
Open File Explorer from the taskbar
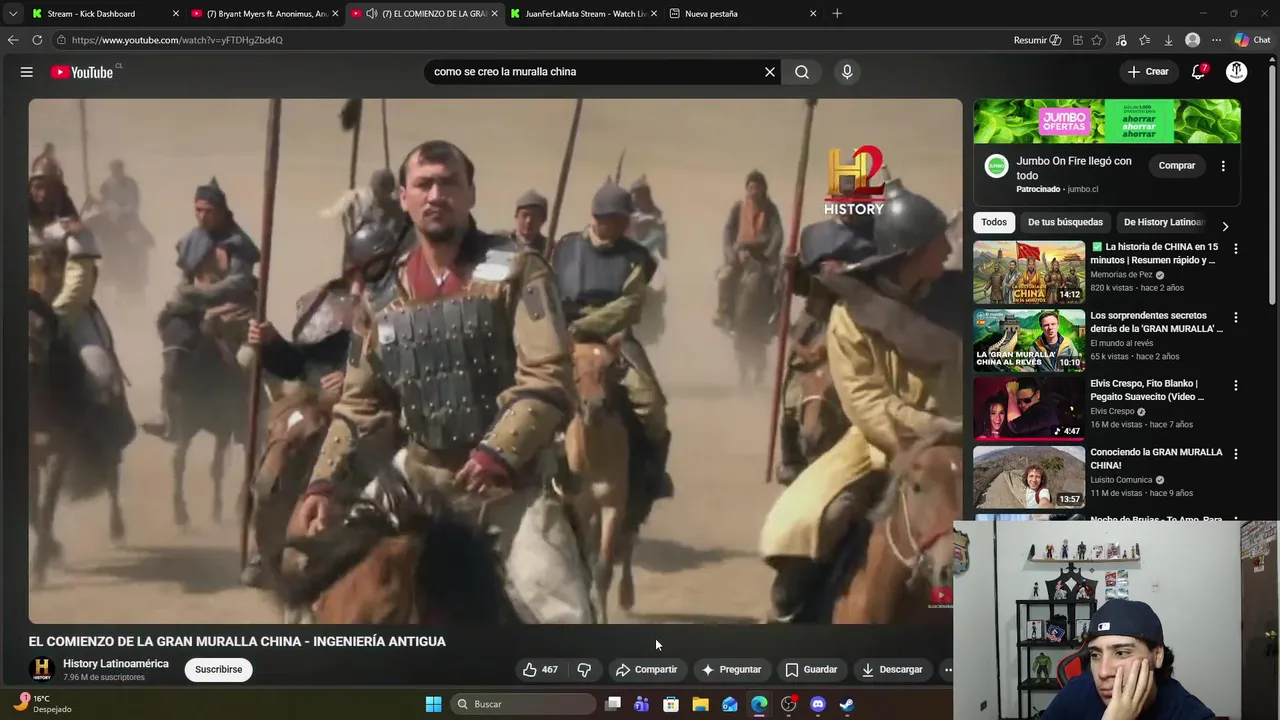(700, 704)
